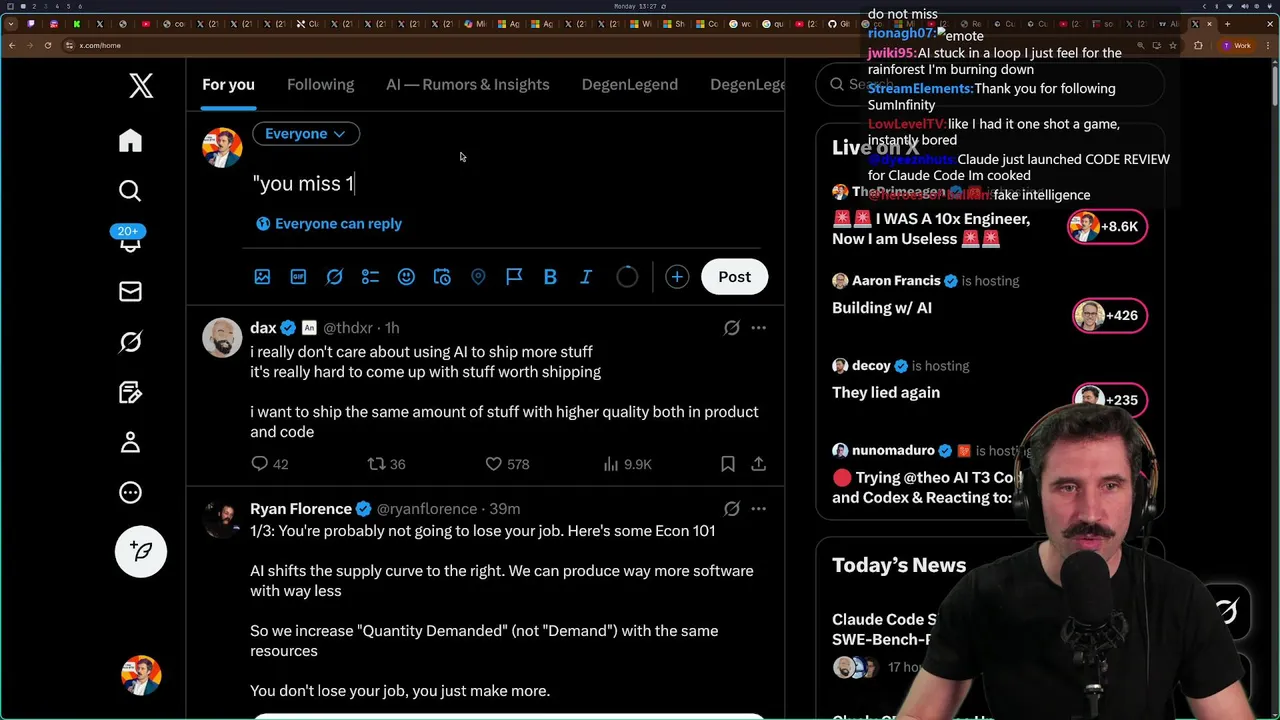Click the post composer text field
The width and height of the screenshot is (1280, 720).
[506, 183]
